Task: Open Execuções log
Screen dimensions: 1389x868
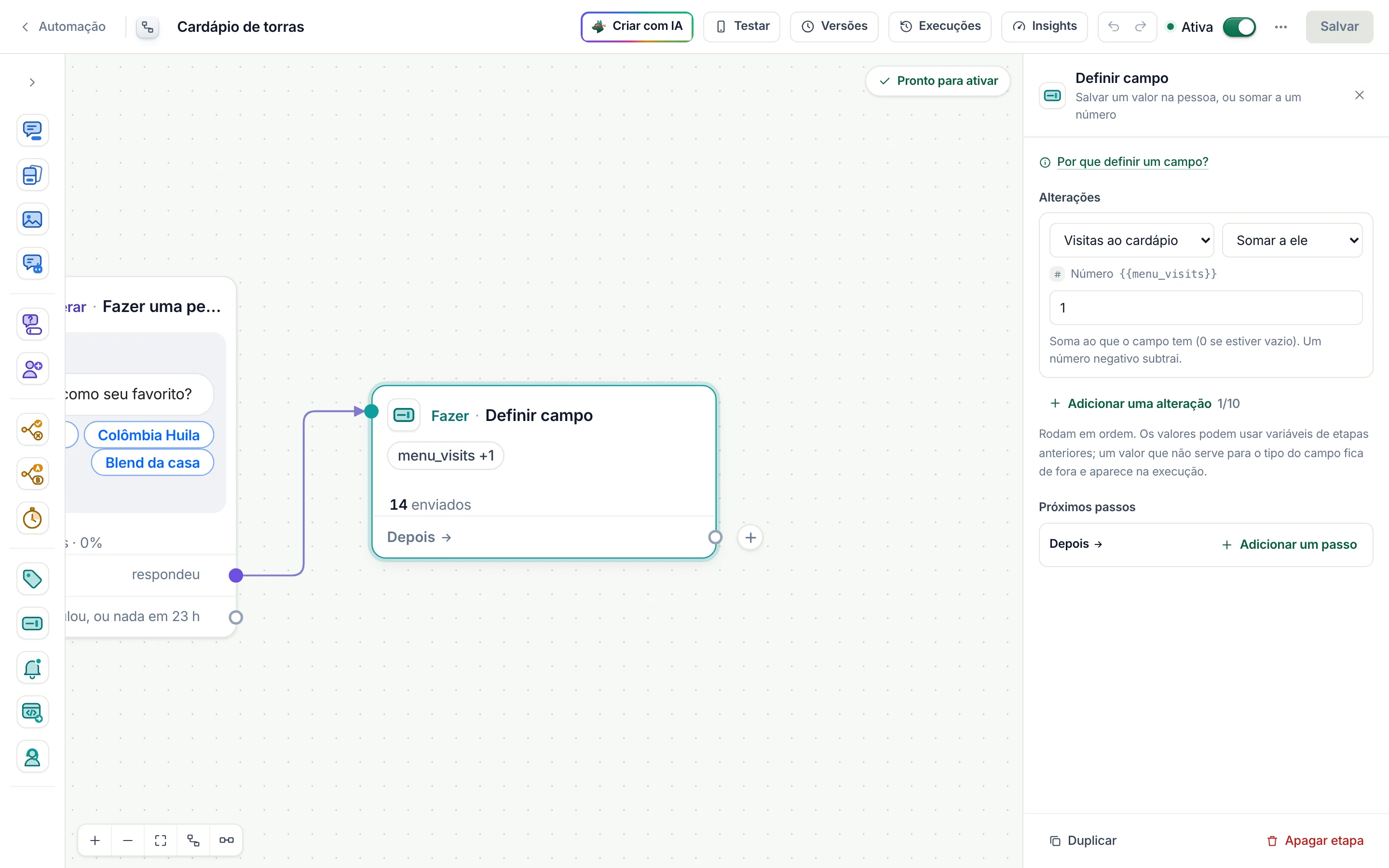Action: coord(940,27)
